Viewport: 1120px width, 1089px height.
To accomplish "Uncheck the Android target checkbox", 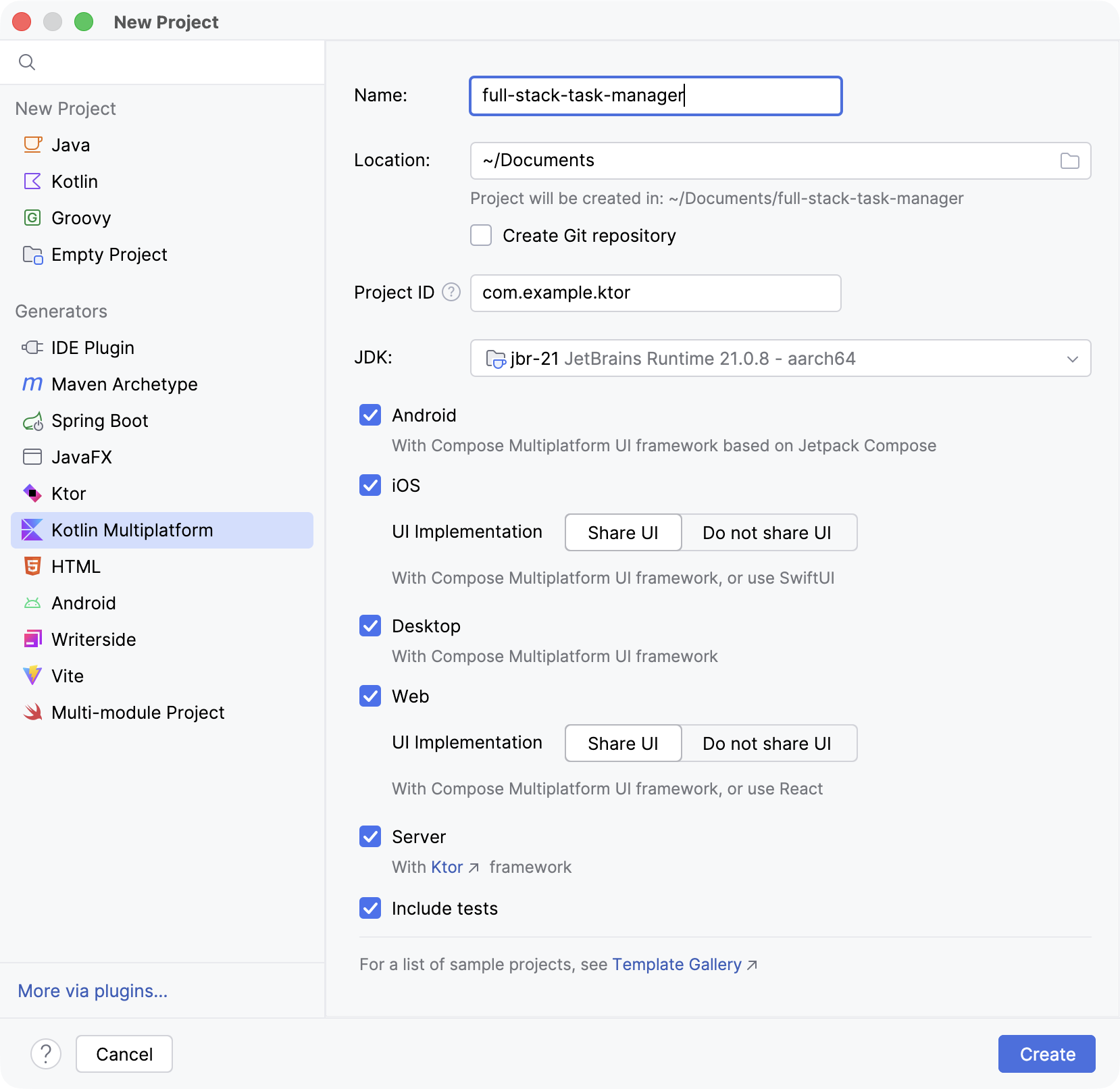I will (x=370, y=415).
